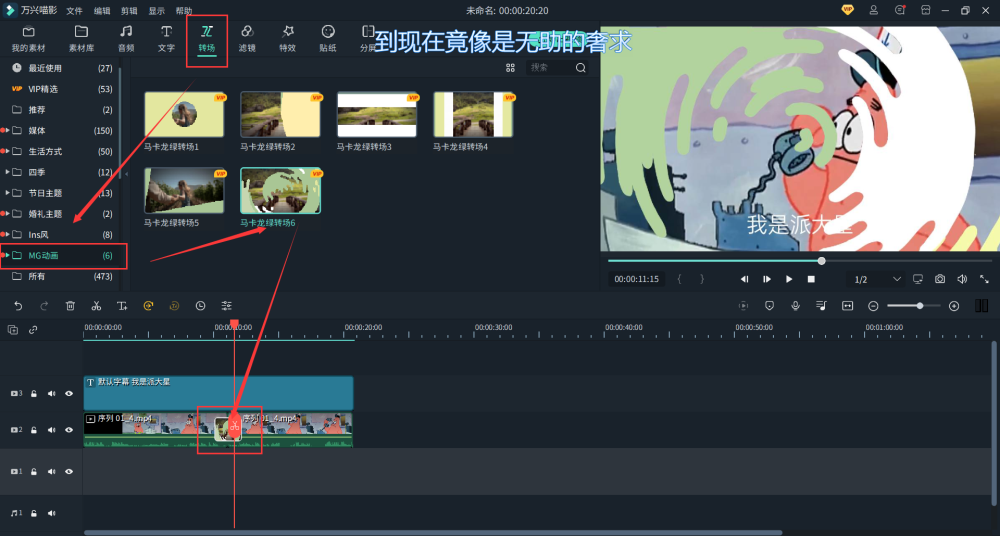The width and height of the screenshot is (1000, 536).
Task: Click the timeline zoom slider handle
Action: click(x=920, y=306)
